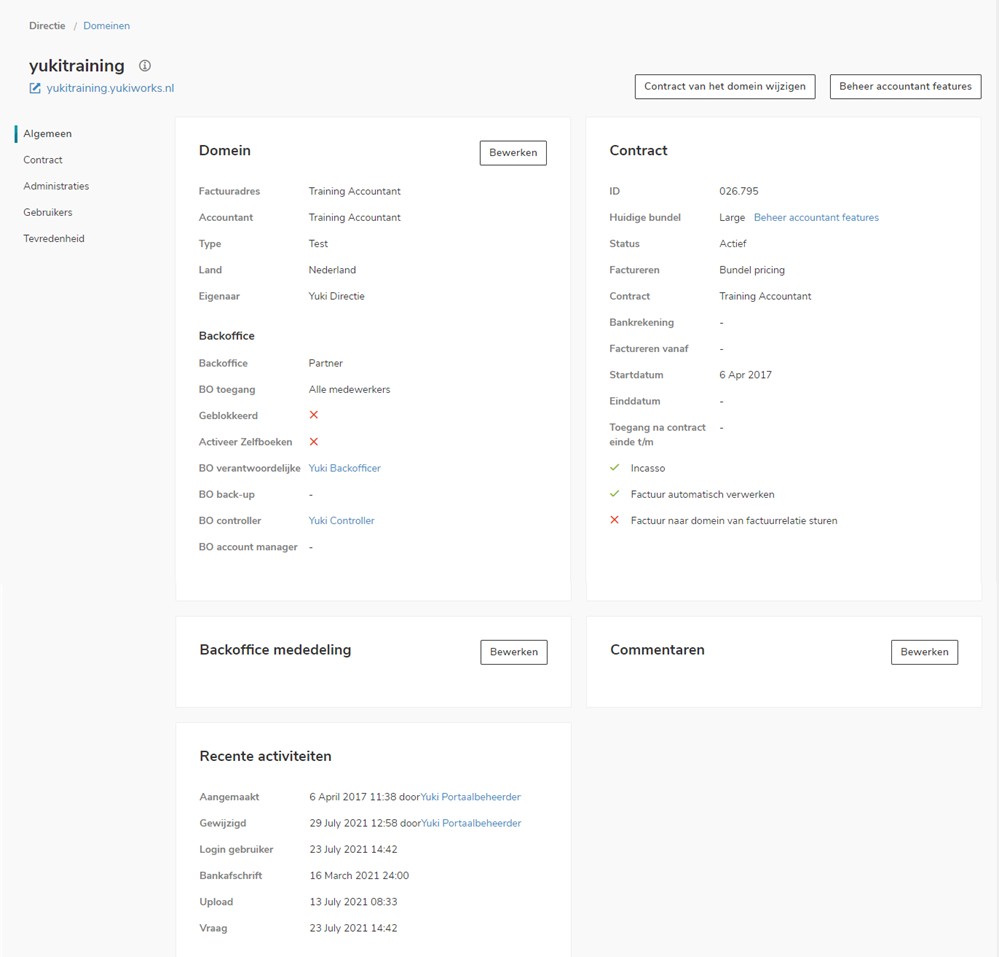This screenshot has width=1000, height=957.
Task: Click the Startdatum value 6 Apr 2017
Action: click(746, 375)
